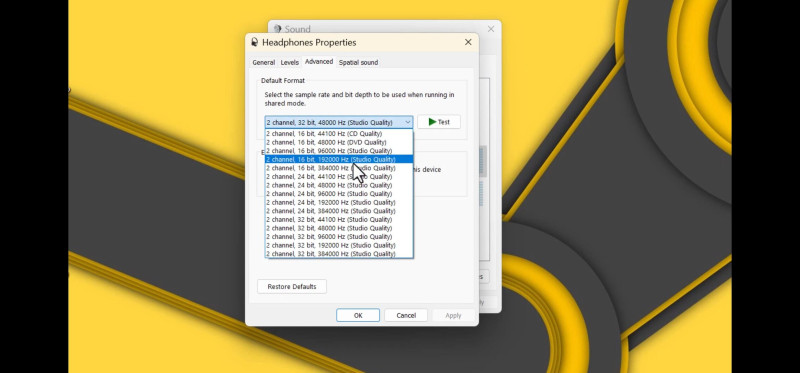Select 2 channel, 32 bit, 44100 Hz option

(x=339, y=219)
